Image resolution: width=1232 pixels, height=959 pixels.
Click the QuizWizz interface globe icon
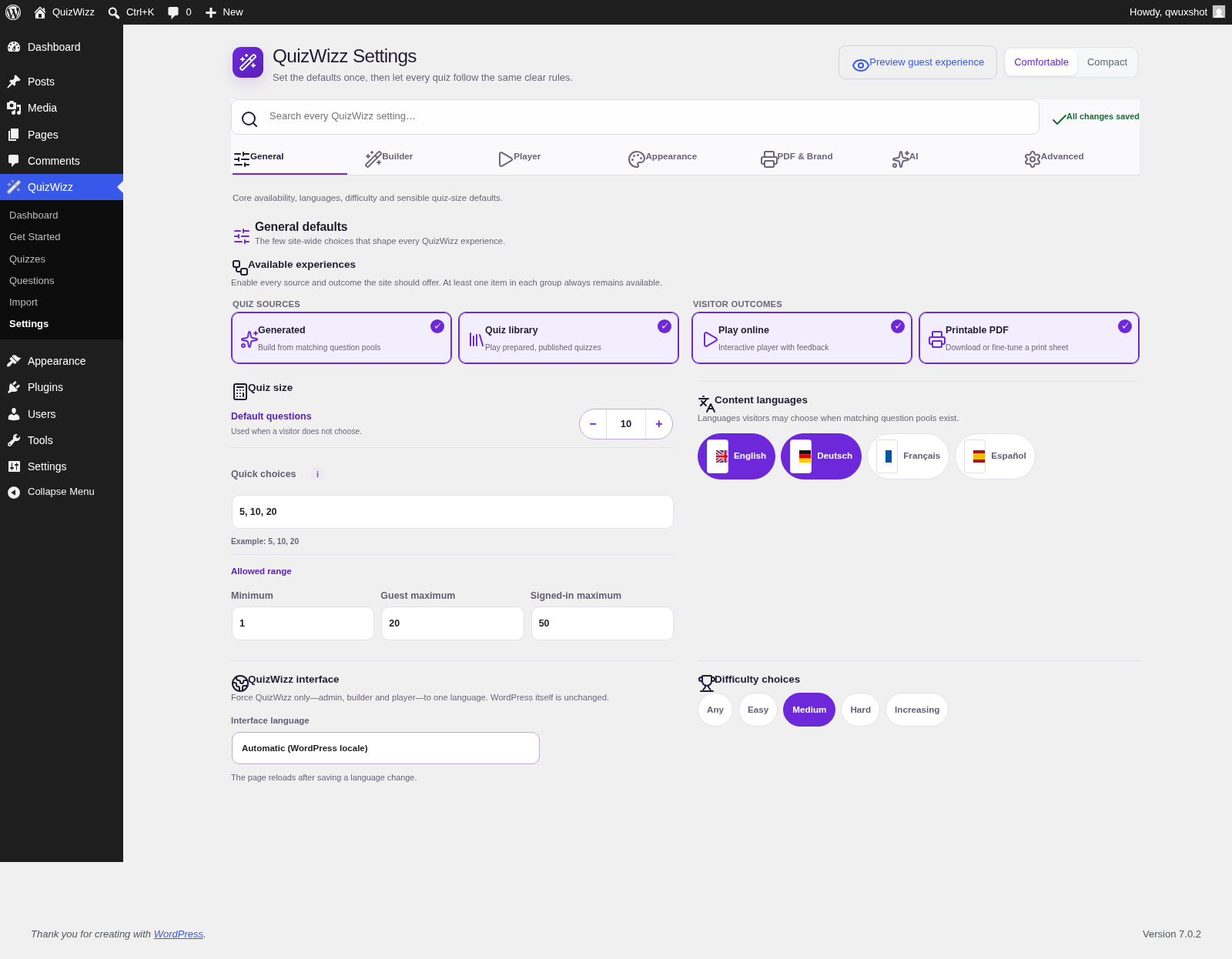pyautogui.click(x=240, y=683)
